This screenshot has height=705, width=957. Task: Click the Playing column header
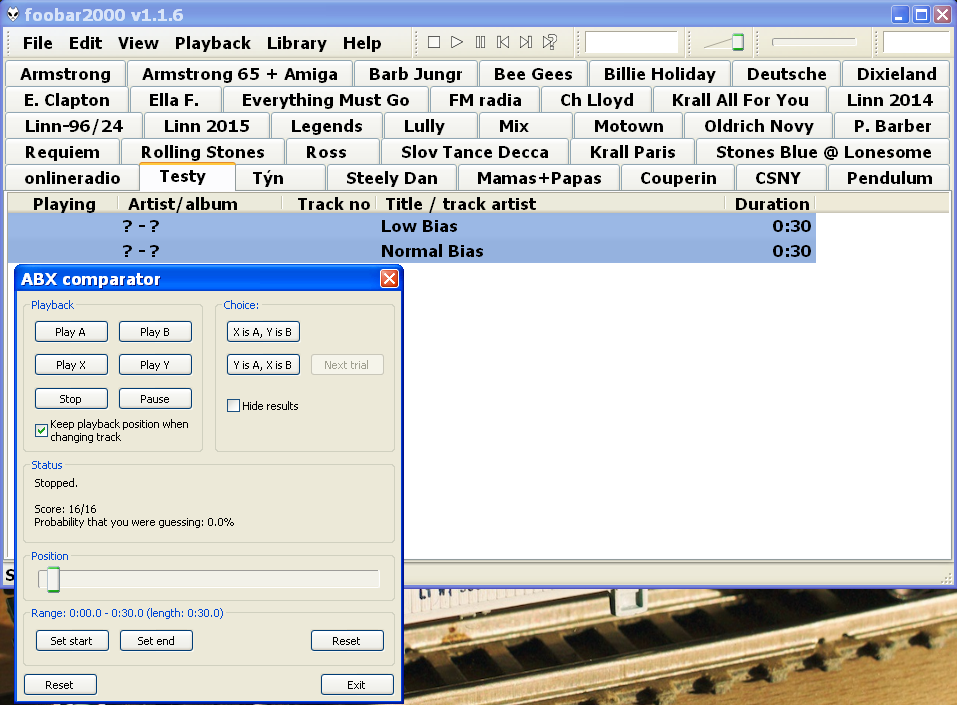(62, 204)
